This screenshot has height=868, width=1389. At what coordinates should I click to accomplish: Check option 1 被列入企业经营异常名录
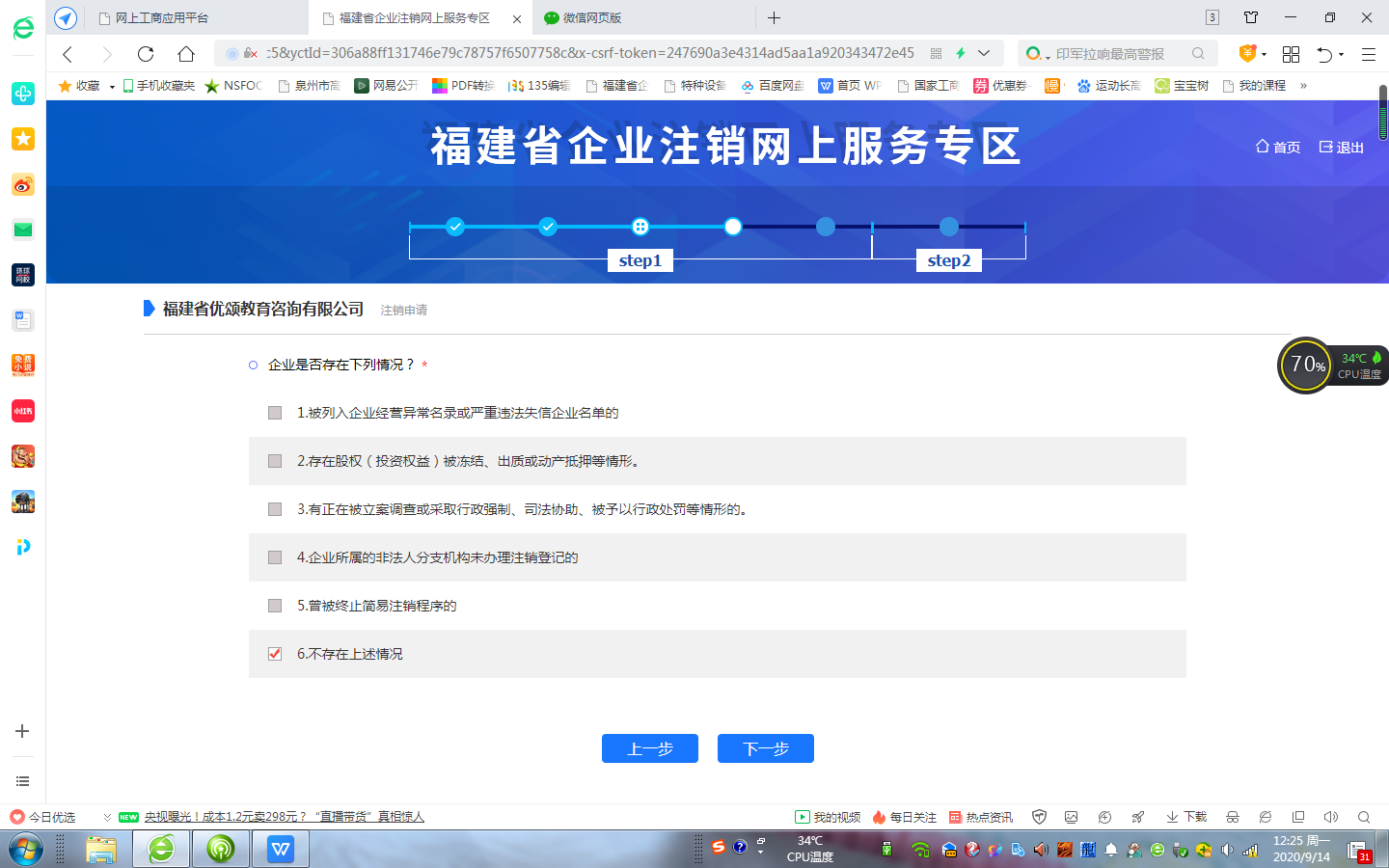(275, 413)
